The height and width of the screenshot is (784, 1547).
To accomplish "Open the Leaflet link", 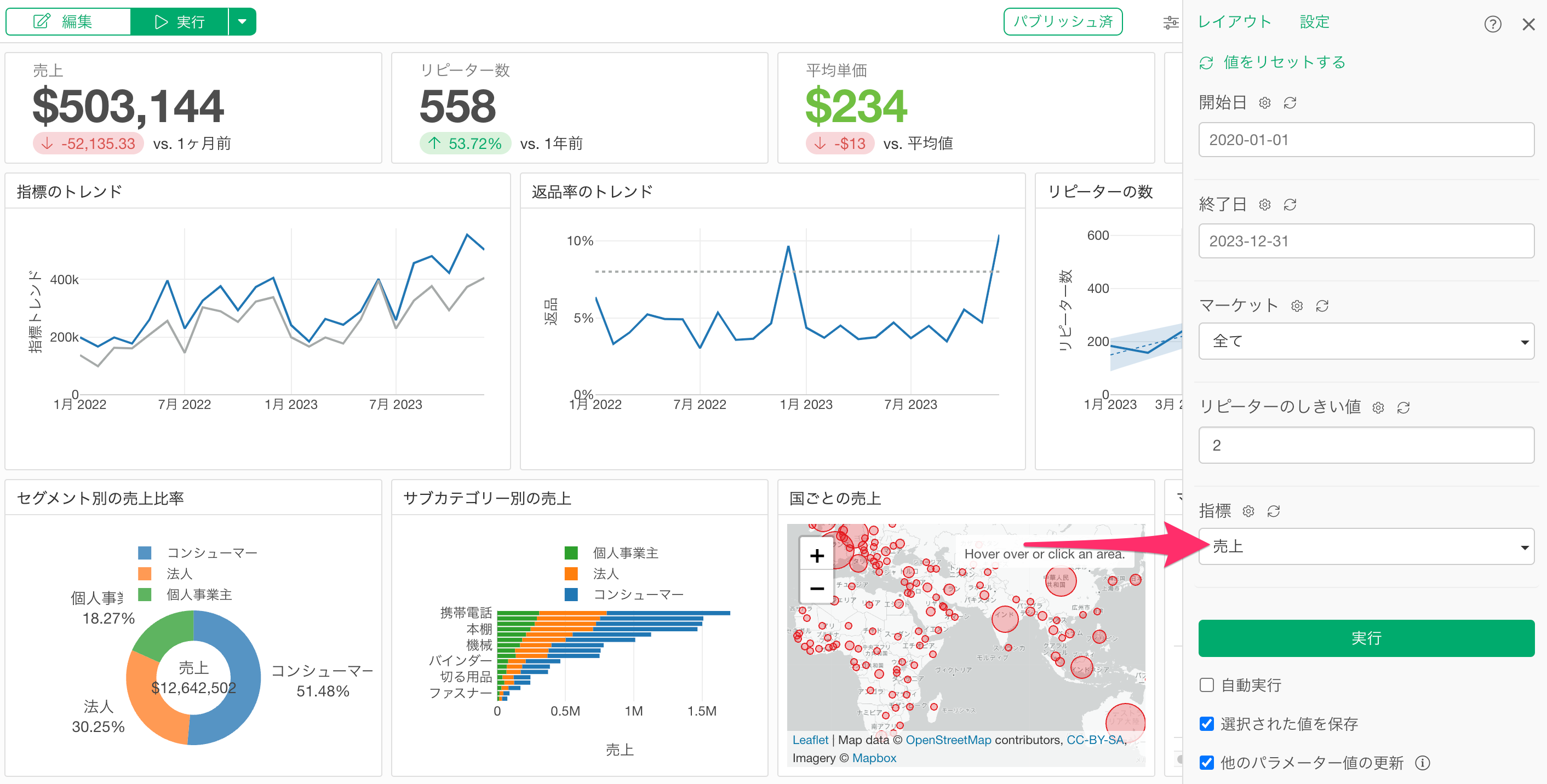I will (810, 740).
